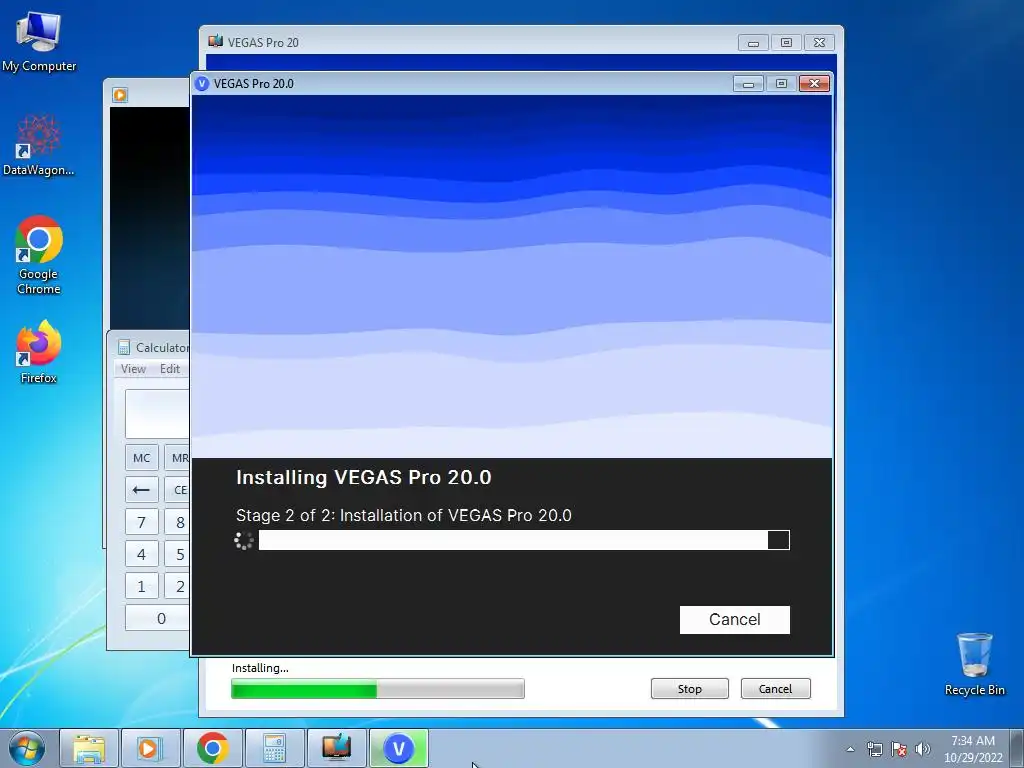Open the Action Center flag icon
This screenshot has height=768, width=1024.
coord(899,749)
